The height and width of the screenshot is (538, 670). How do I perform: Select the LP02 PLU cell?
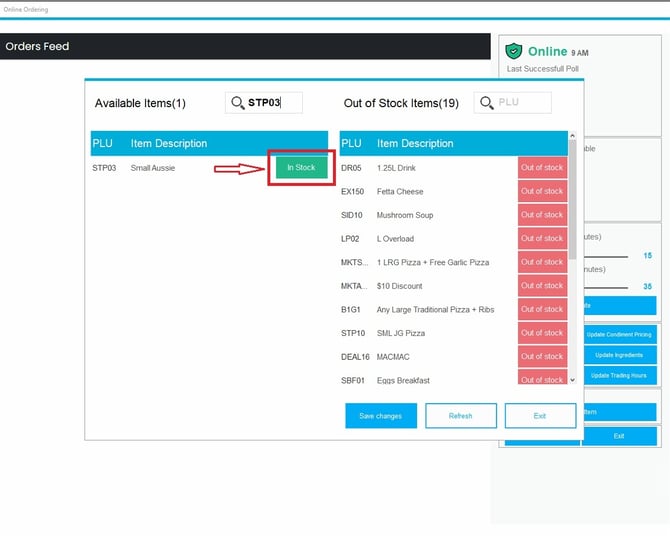(350, 239)
